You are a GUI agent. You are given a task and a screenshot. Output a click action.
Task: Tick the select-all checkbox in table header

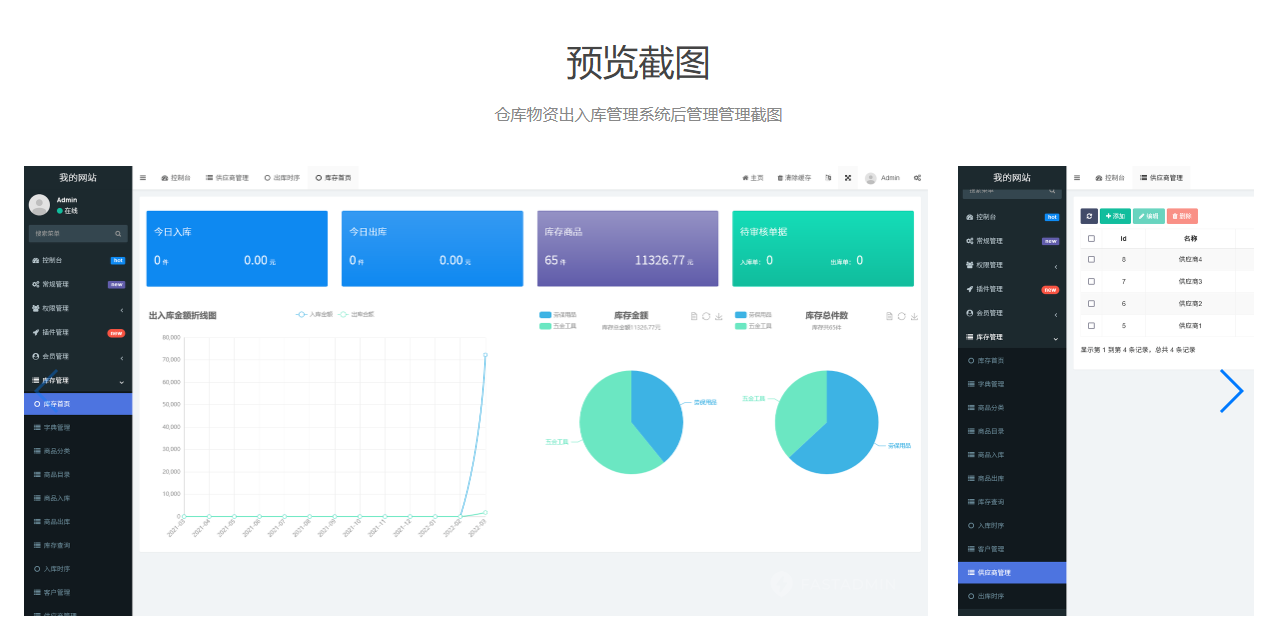point(1091,238)
